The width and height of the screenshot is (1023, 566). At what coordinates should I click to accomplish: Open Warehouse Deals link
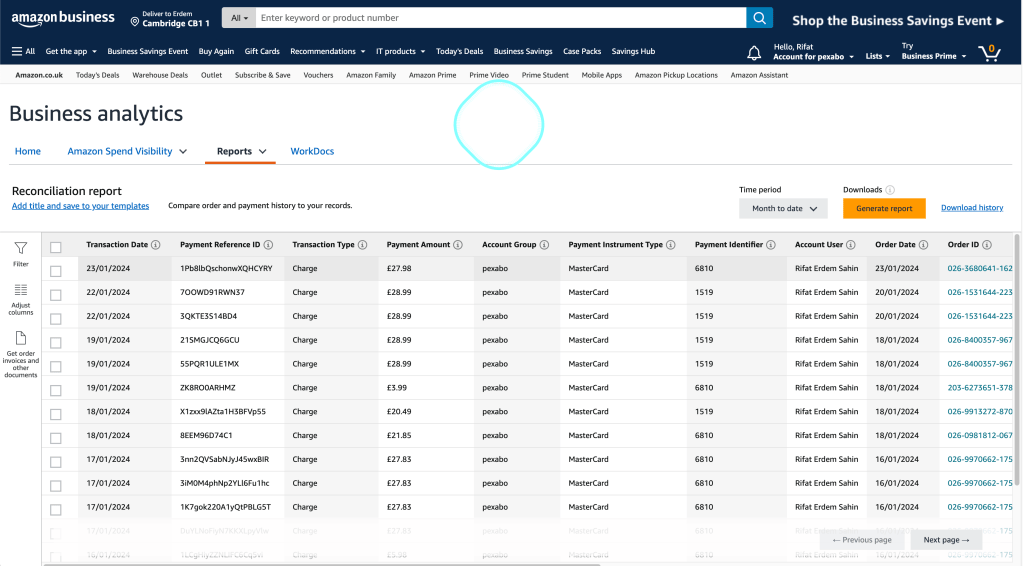point(160,75)
